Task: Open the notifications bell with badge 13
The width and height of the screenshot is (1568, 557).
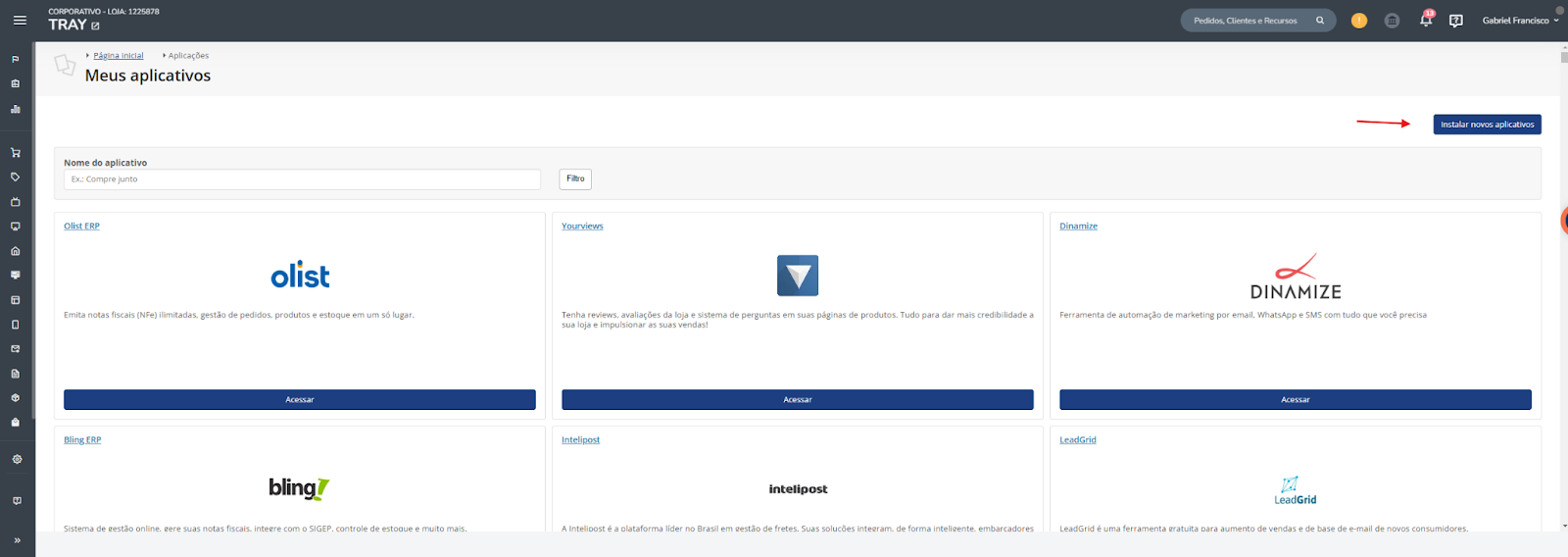Action: pyautogui.click(x=1427, y=19)
